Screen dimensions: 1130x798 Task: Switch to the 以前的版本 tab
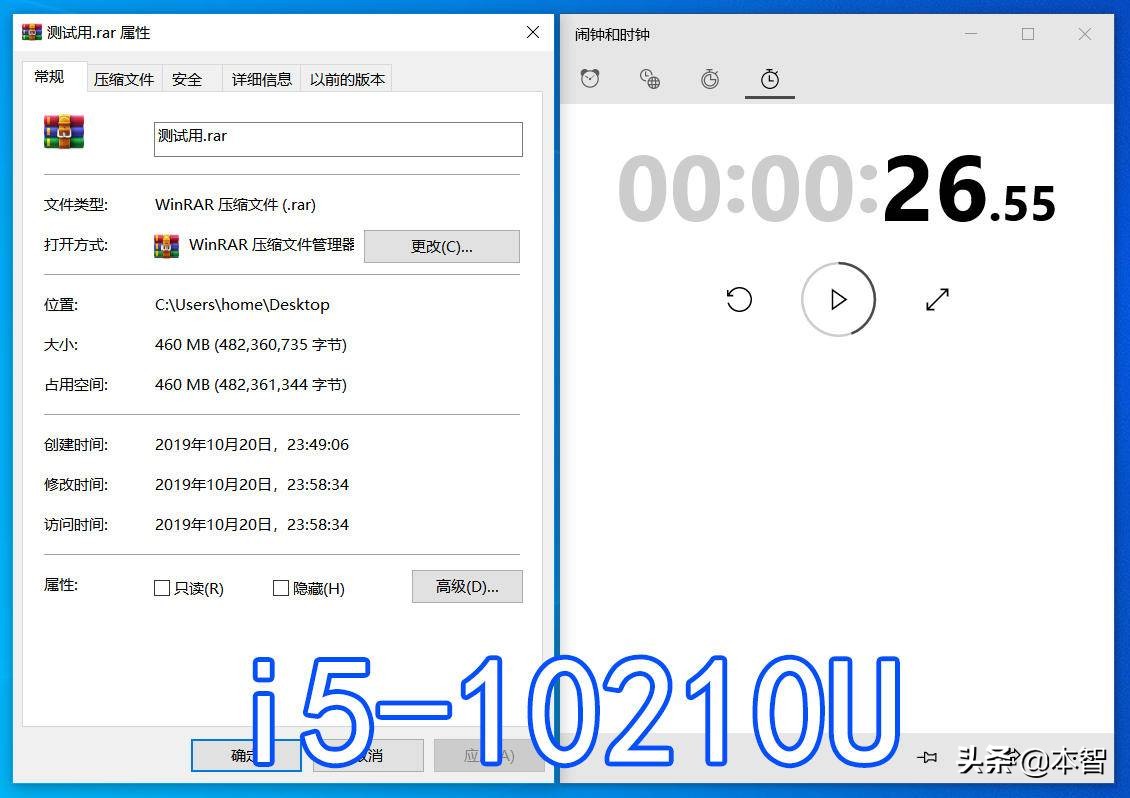pos(346,78)
